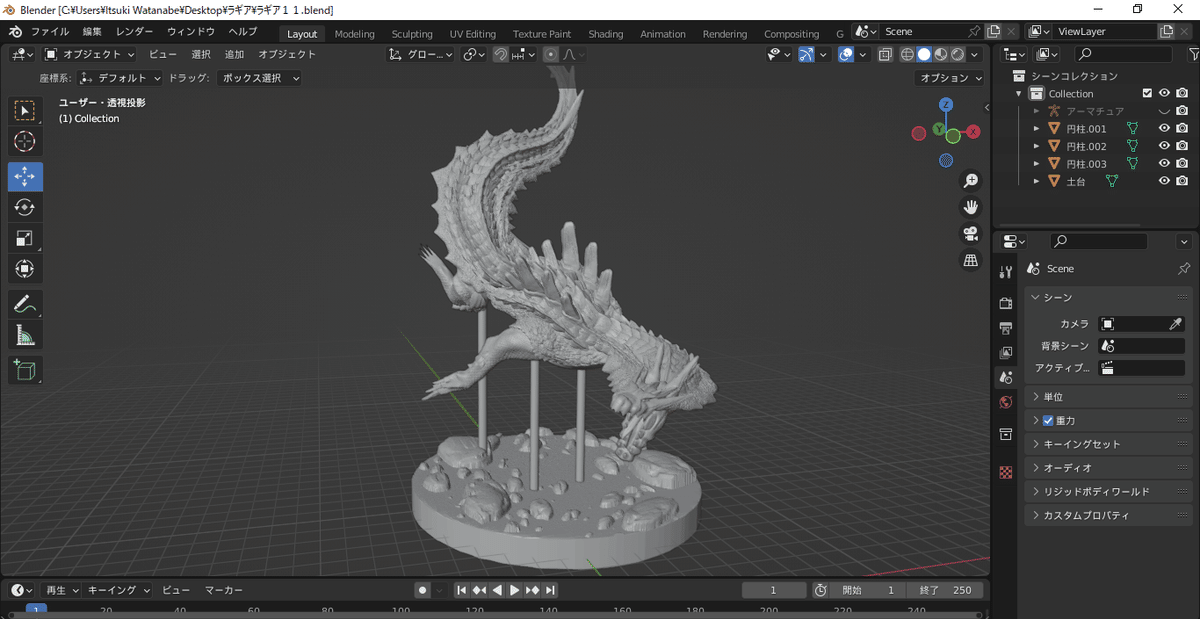Switch perspective/orthographic with grid icon
The width and height of the screenshot is (1200, 619).
point(970,260)
